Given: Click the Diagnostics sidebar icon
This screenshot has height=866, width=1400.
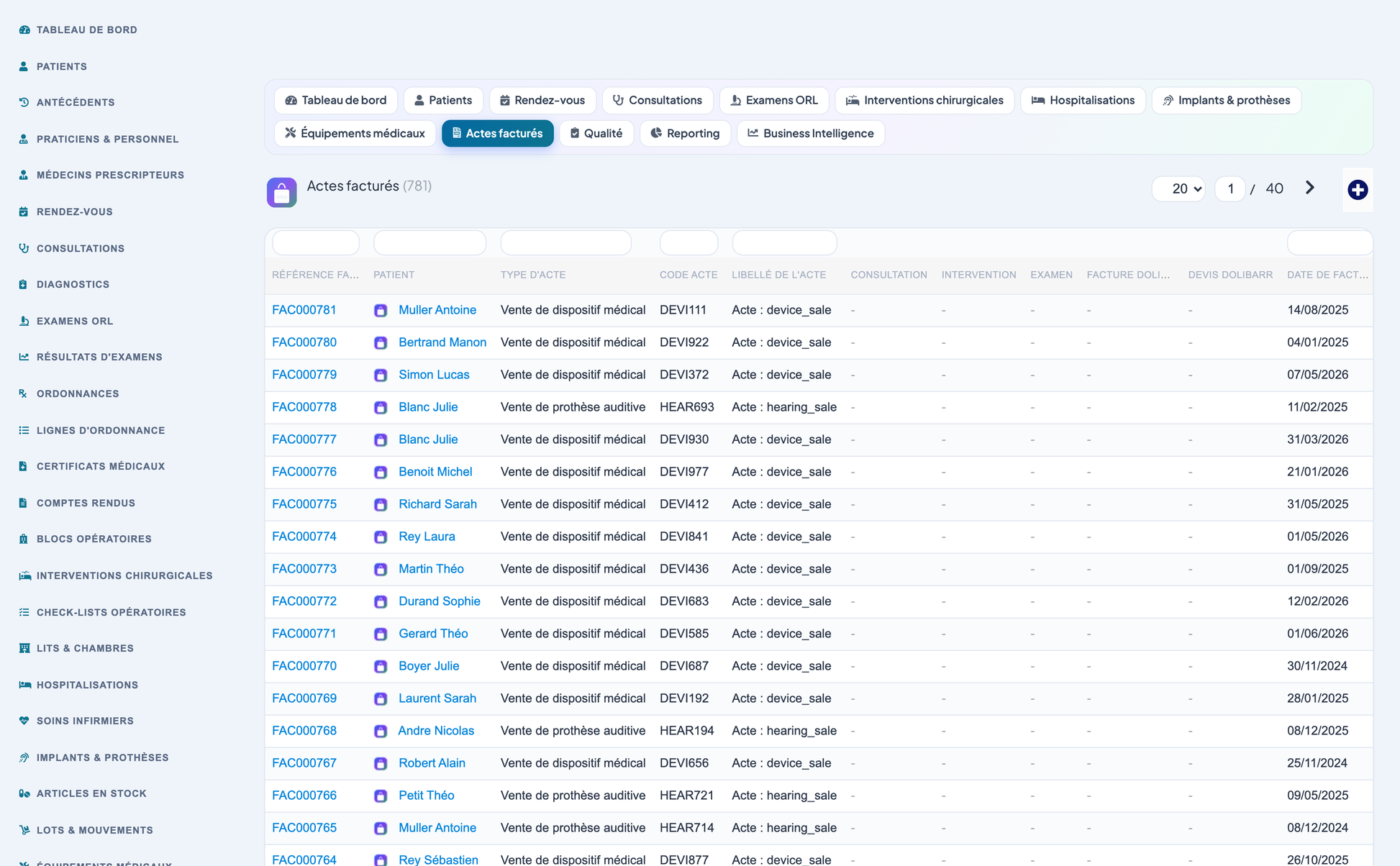Looking at the screenshot, I should coord(23,284).
